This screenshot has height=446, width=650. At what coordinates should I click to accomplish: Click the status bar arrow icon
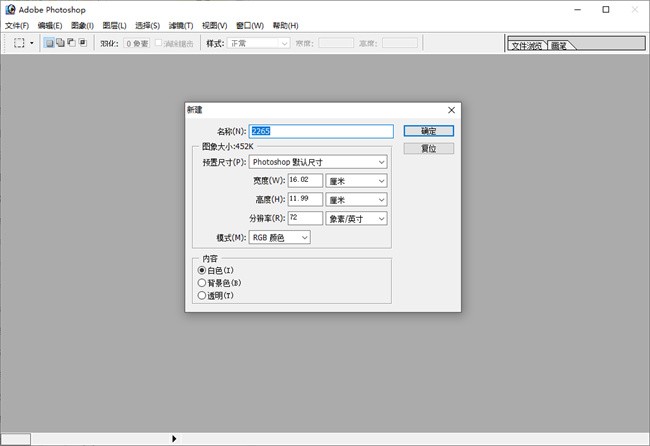click(x=174, y=438)
